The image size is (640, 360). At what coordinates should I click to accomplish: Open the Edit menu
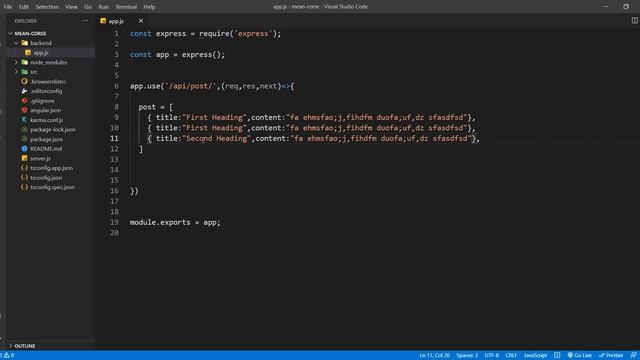[x=24, y=7]
